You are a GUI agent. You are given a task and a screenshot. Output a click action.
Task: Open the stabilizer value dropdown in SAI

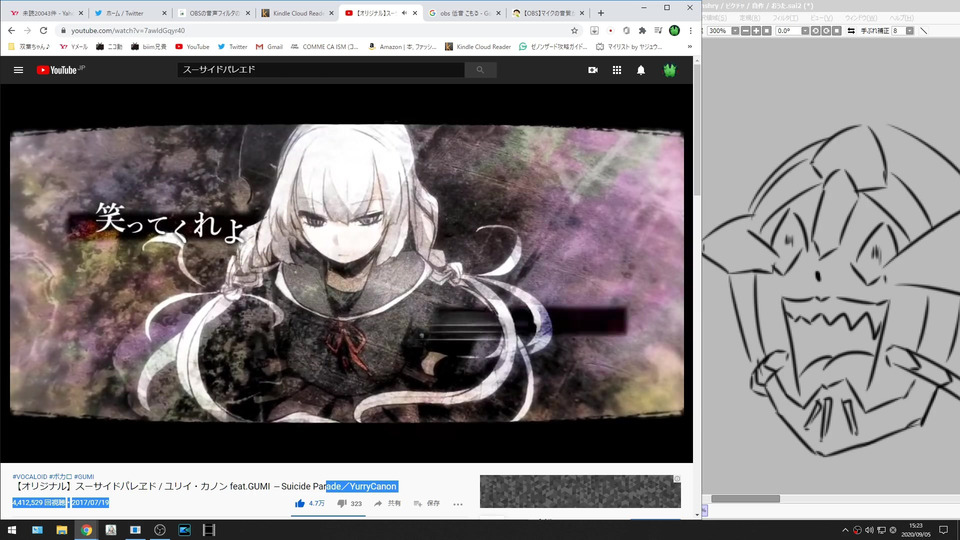pyautogui.click(x=910, y=31)
